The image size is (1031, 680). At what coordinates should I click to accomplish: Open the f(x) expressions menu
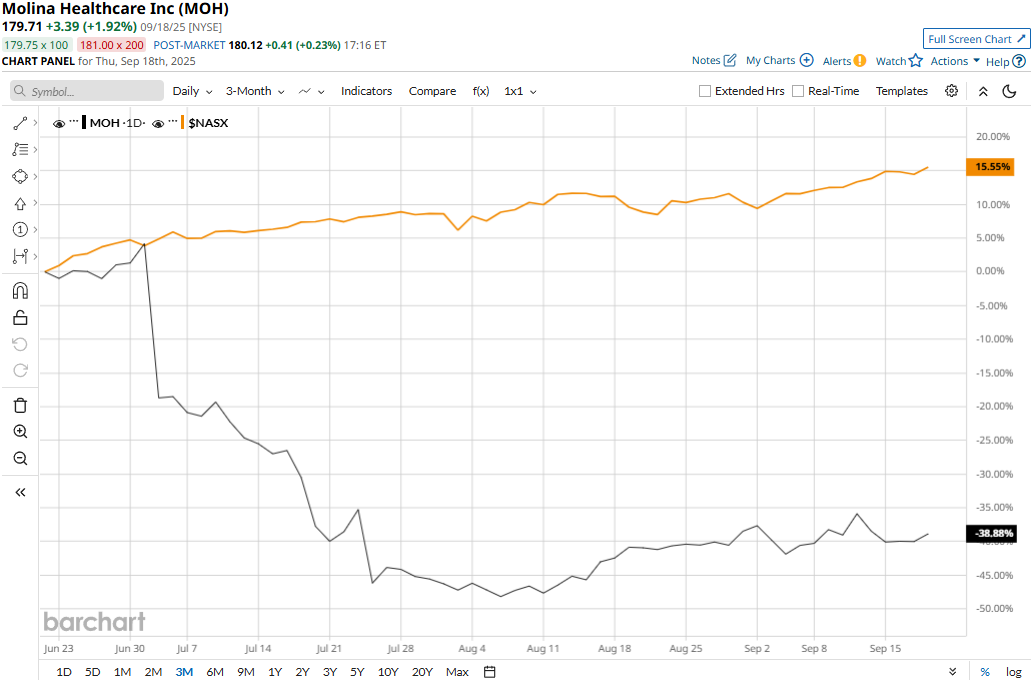[x=481, y=91]
